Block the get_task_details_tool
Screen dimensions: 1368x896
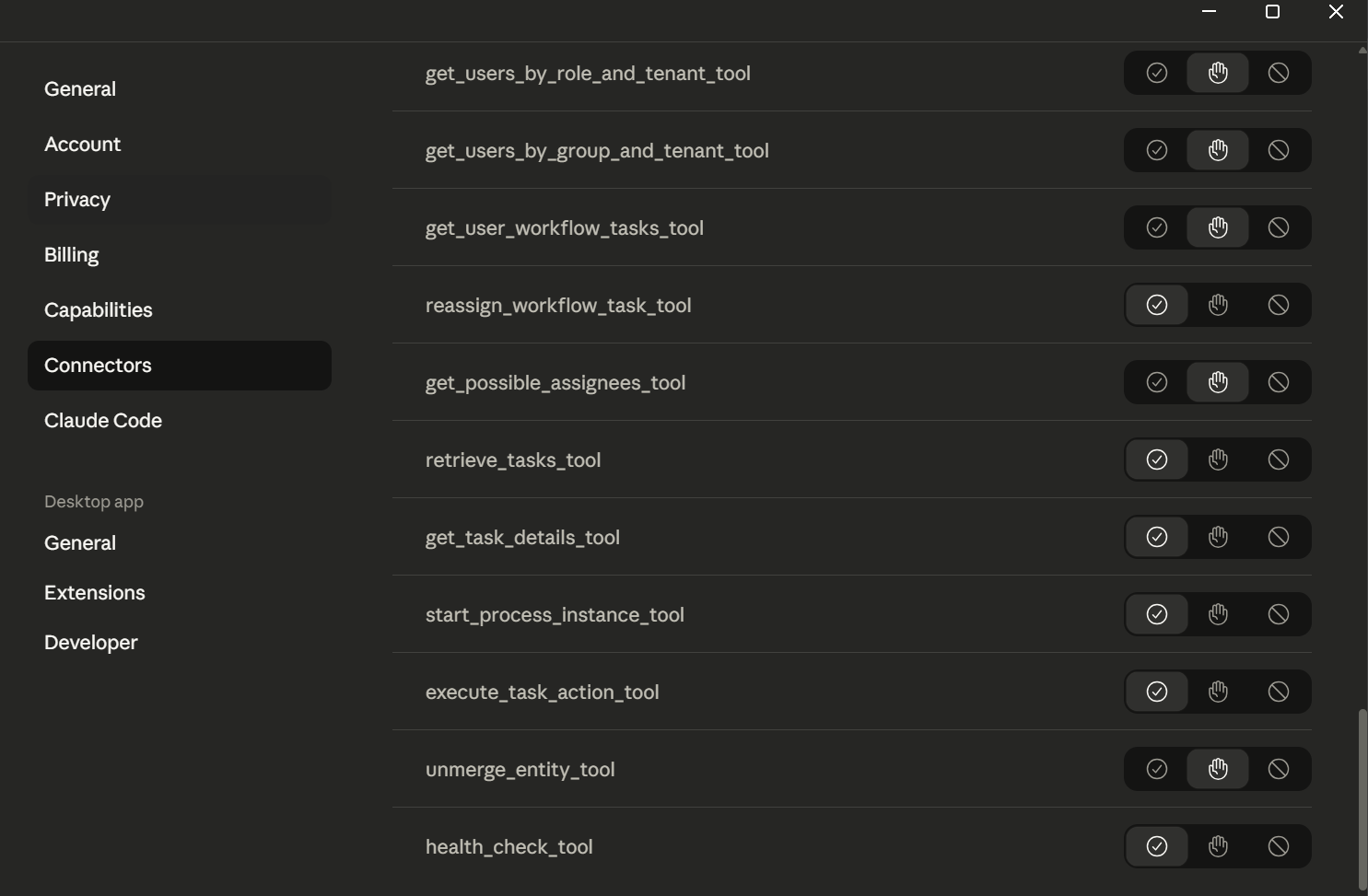(1279, 537)
